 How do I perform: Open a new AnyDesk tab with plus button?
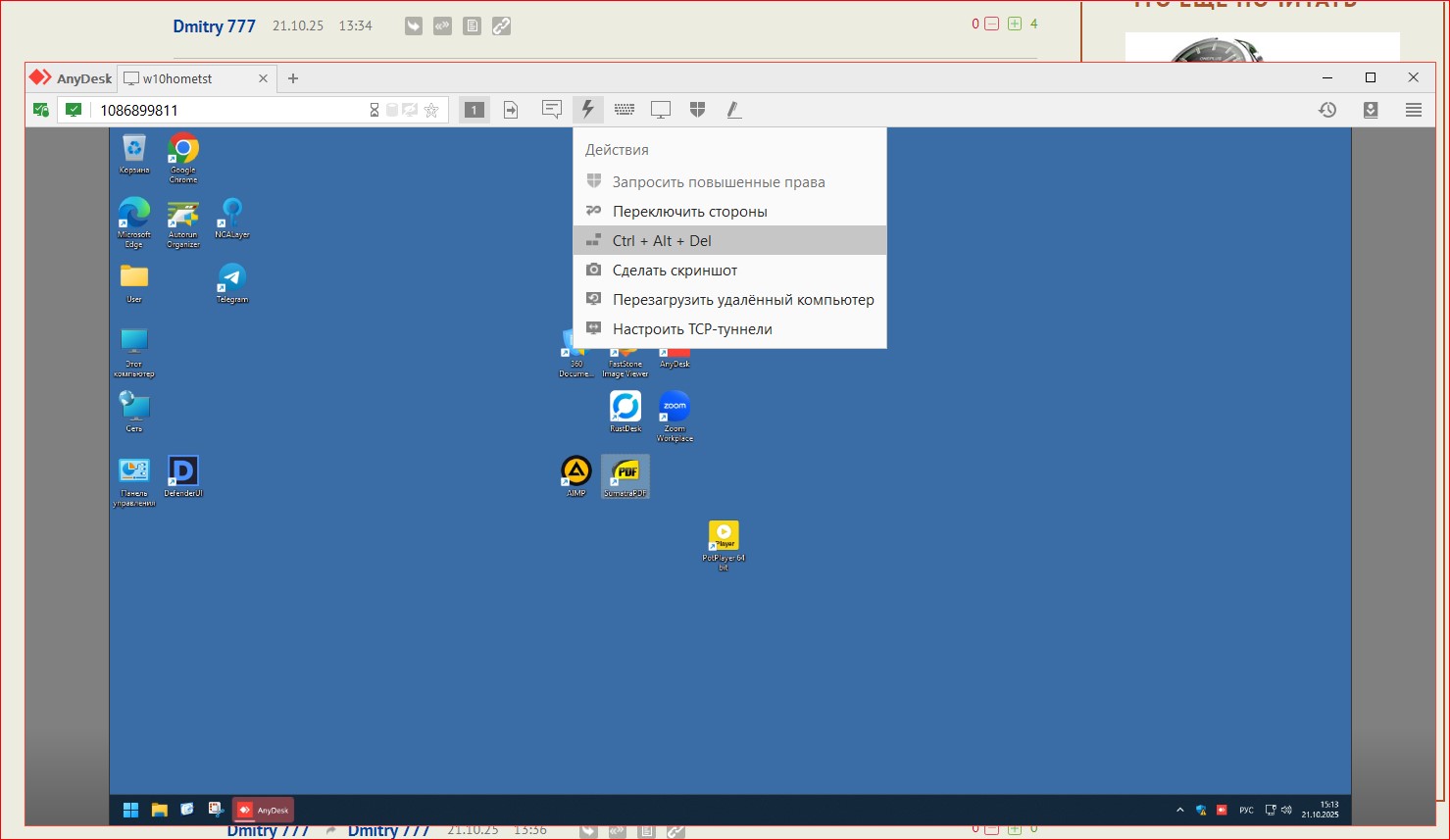tap(293, 78)
